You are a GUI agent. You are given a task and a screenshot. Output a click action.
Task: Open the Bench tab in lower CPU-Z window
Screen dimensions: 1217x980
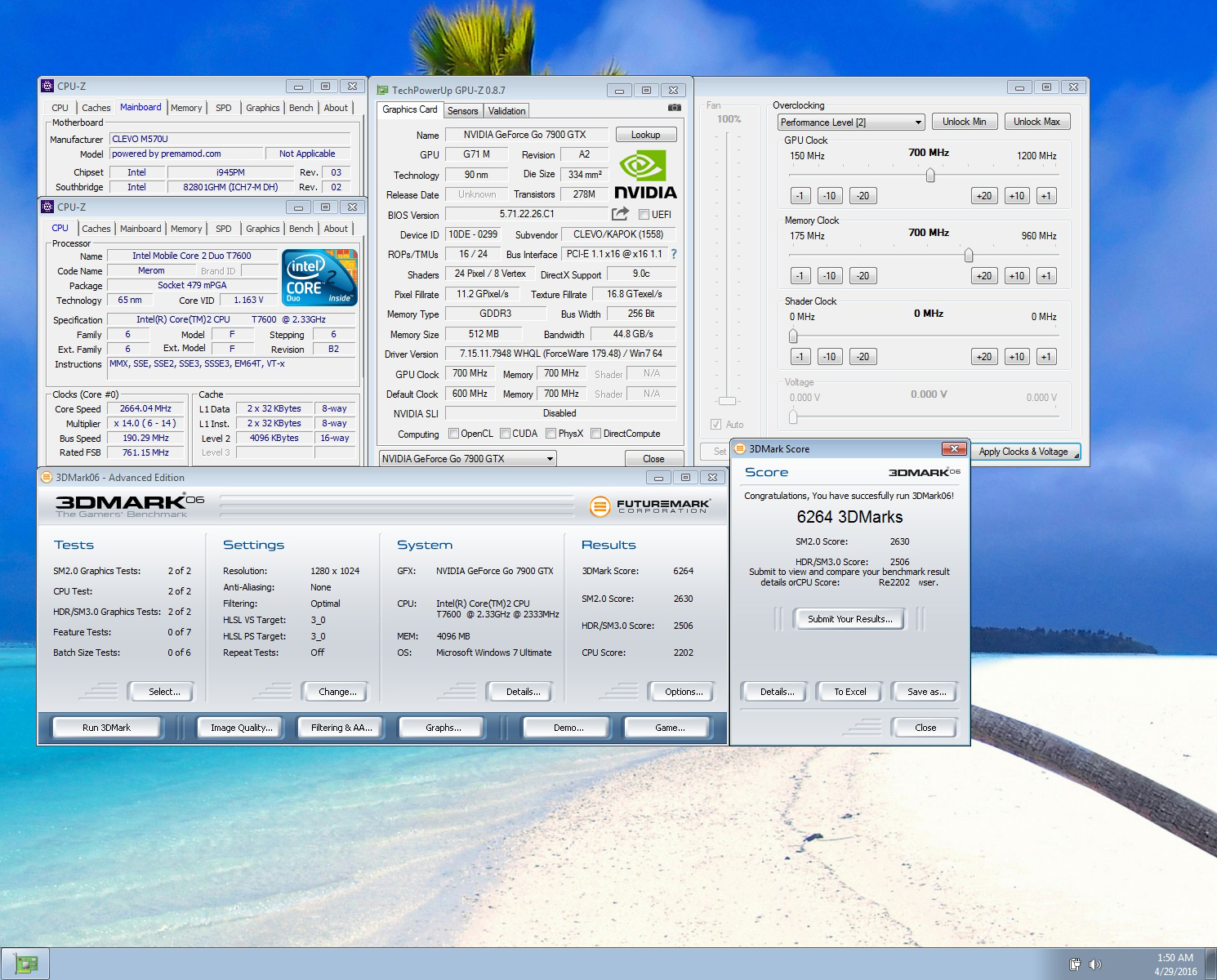pyautogui.click(x=301, y=229)
